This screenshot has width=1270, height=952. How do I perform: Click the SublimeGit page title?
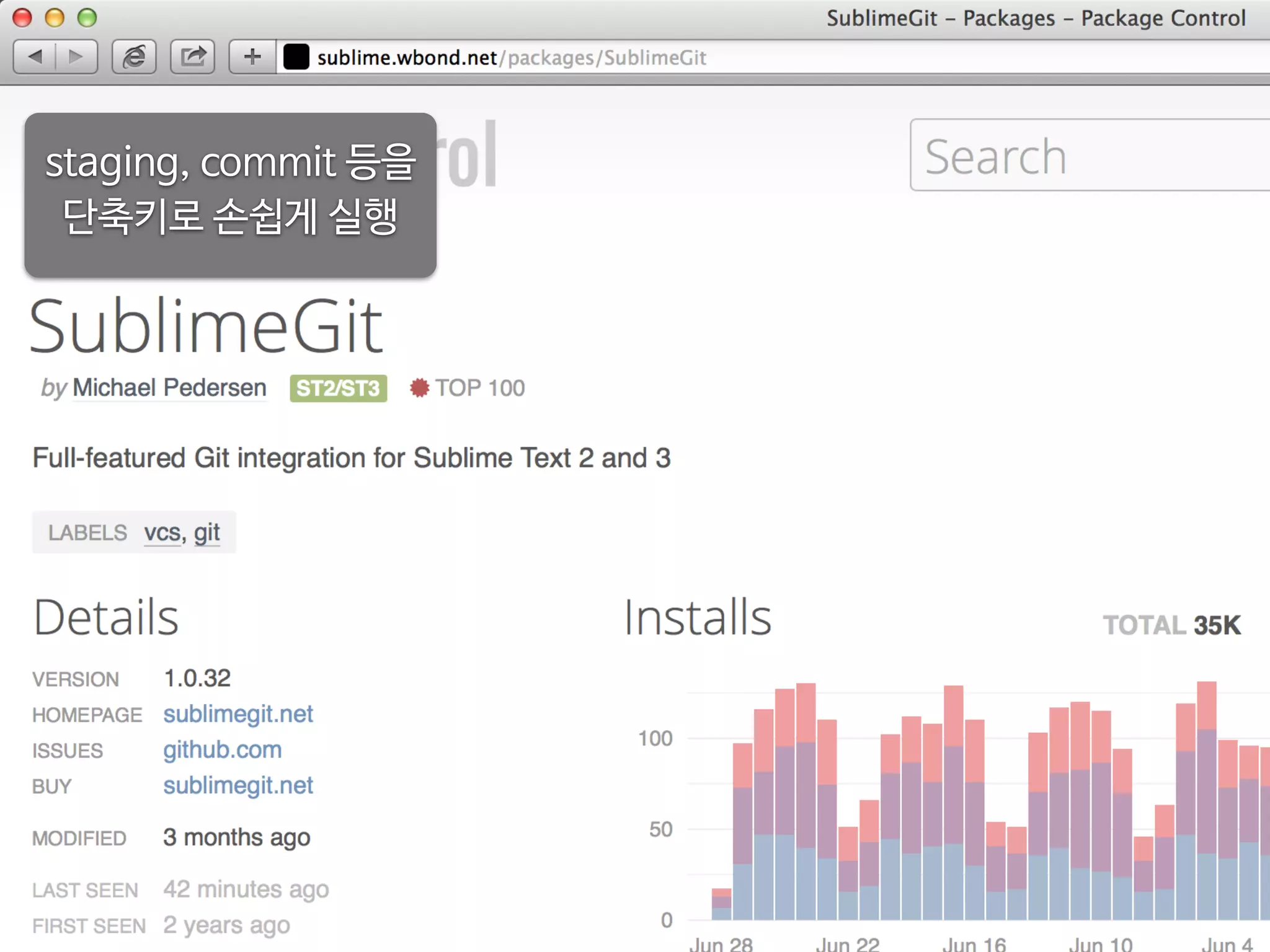pos(206,325)
